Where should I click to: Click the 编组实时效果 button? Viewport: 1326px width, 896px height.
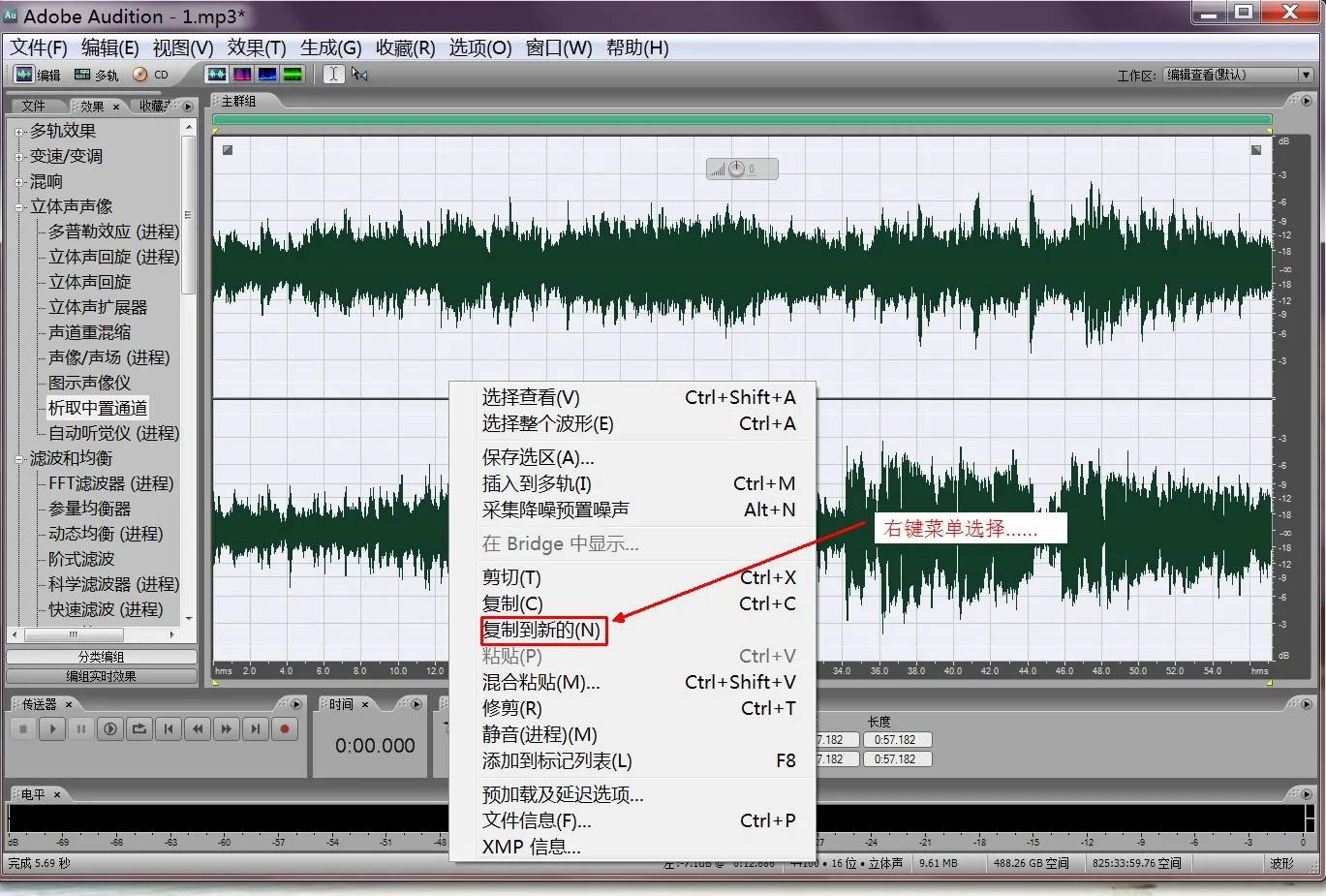(101, 676)
